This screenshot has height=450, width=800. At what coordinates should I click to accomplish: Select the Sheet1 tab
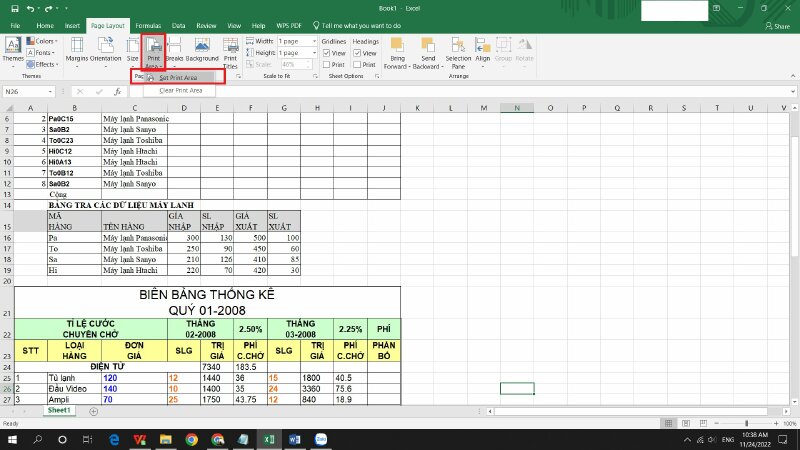click(59, 410)
